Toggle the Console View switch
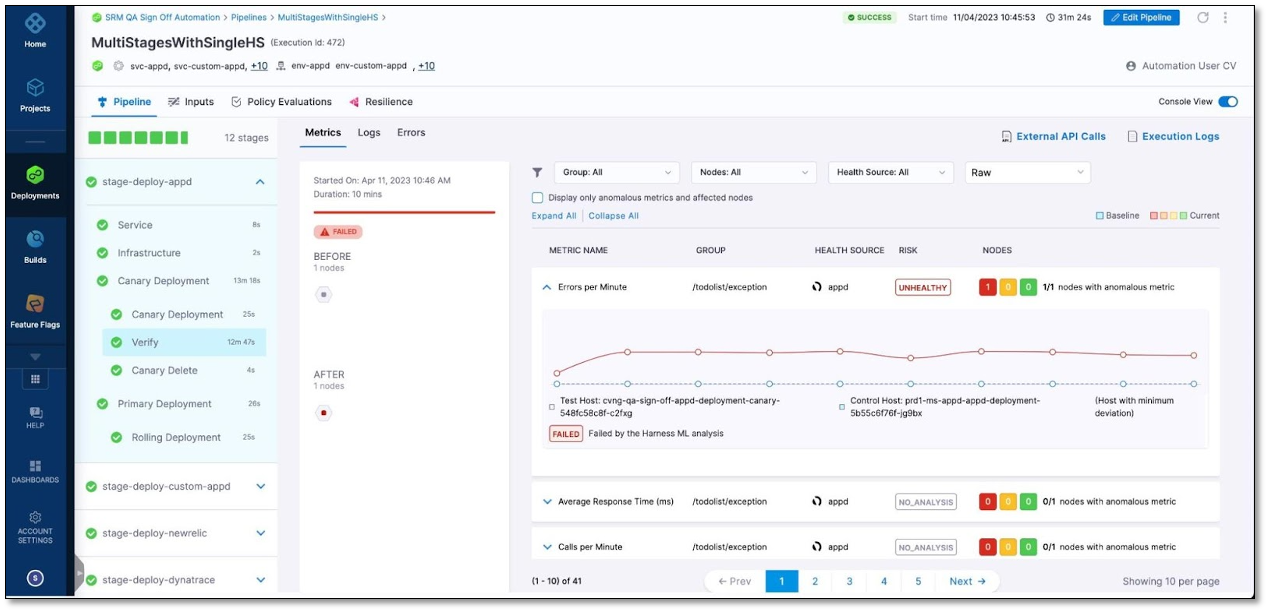The image size is (1268, 612). point(1227,102)
